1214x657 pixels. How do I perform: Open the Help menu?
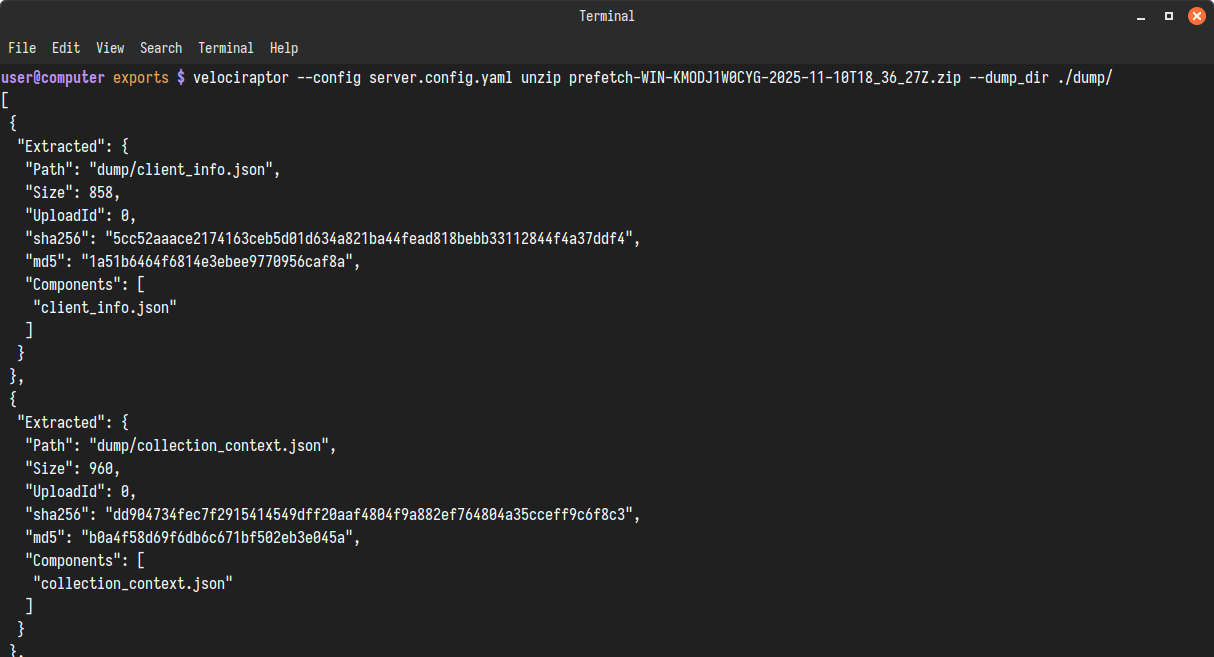[283, 48]
